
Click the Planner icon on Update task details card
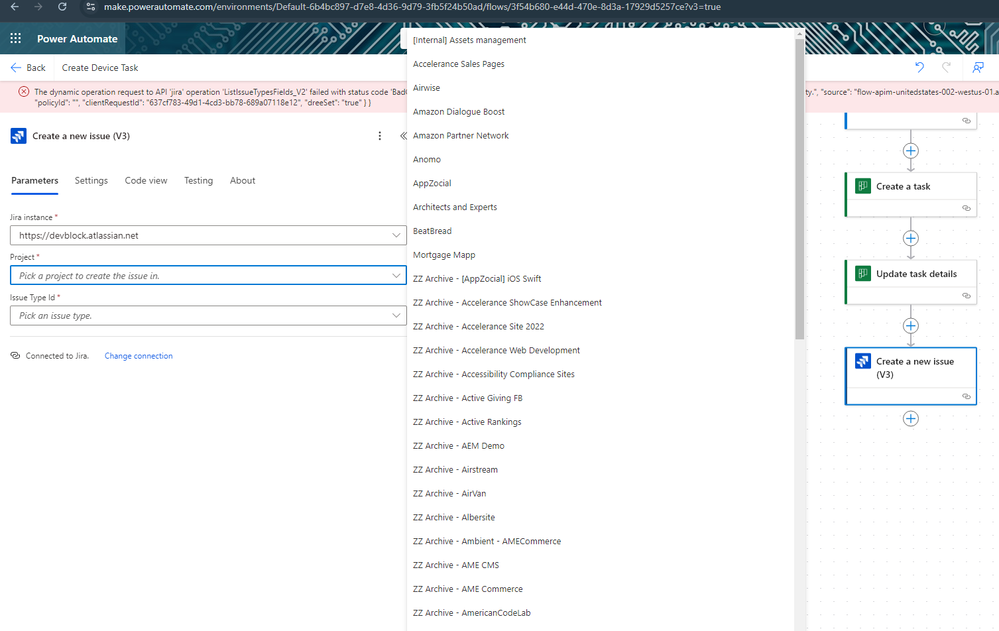863,273
